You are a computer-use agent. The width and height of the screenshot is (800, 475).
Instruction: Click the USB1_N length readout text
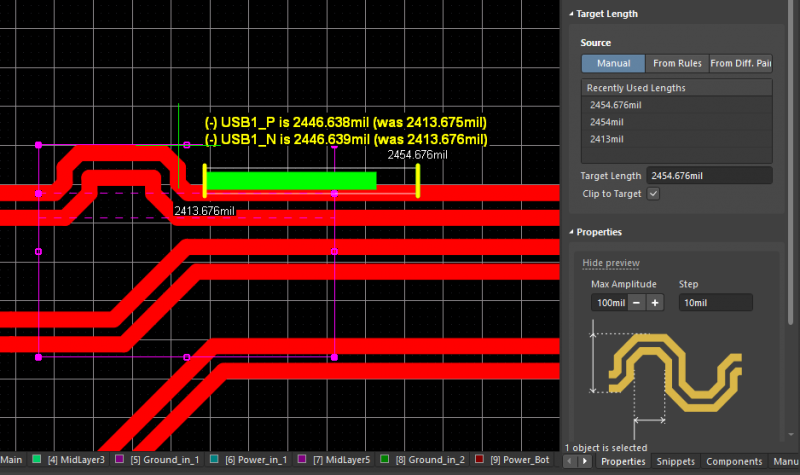[346, 139]
